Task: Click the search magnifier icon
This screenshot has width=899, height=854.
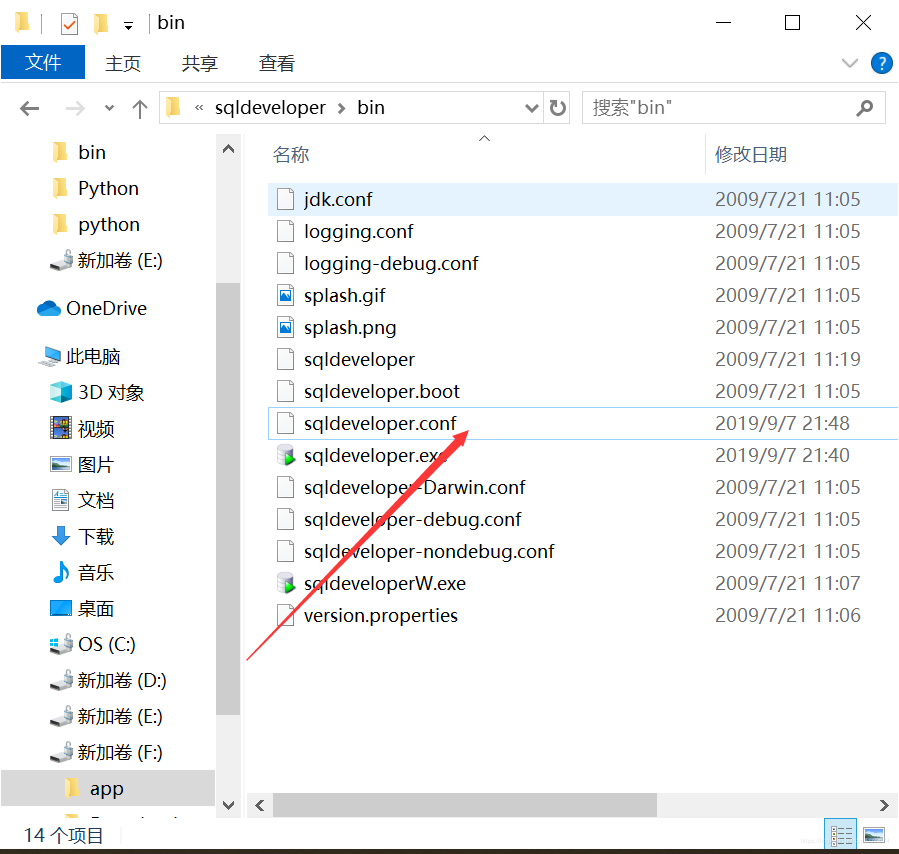Action: pos(865,108)
